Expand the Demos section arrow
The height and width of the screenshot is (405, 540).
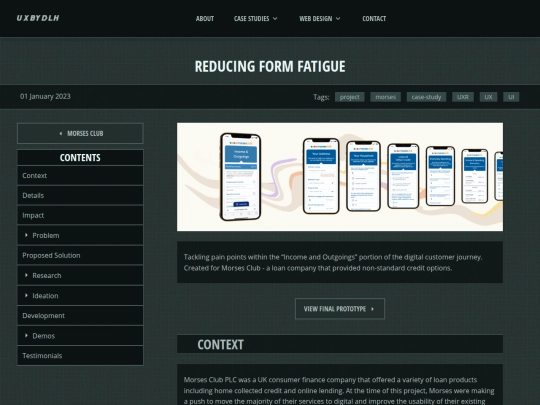click(26, 335)
